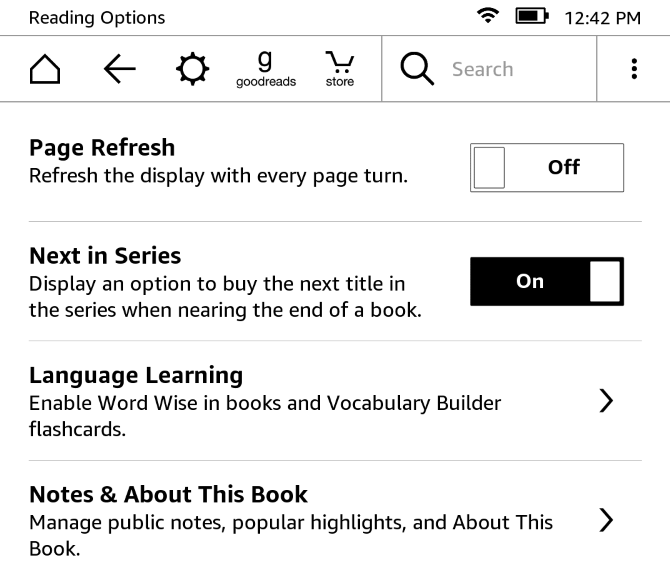Viewport: 670px width, 571px height.
Task: Open Goodreads from the toolbar
Action: (x=265, y=69)
